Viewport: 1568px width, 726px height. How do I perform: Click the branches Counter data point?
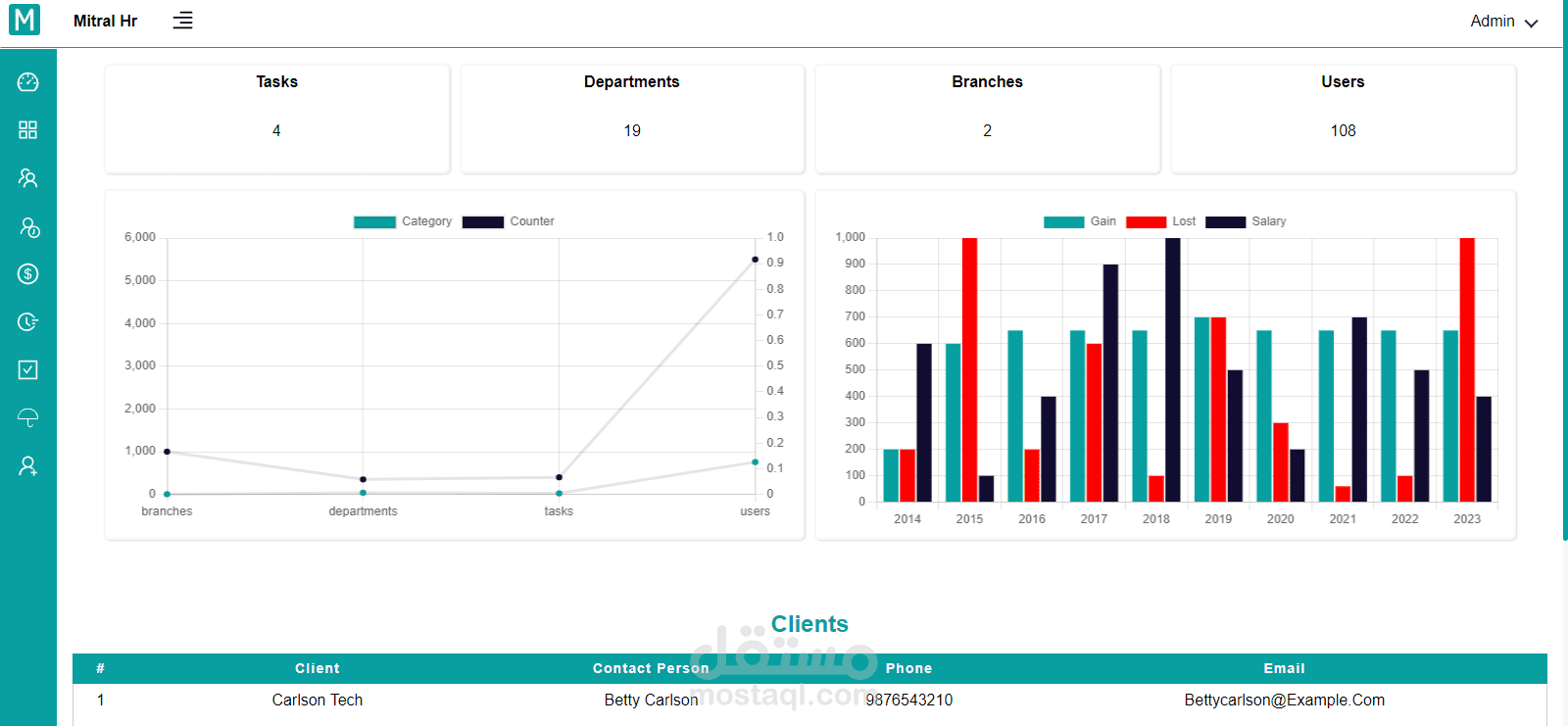168,452
